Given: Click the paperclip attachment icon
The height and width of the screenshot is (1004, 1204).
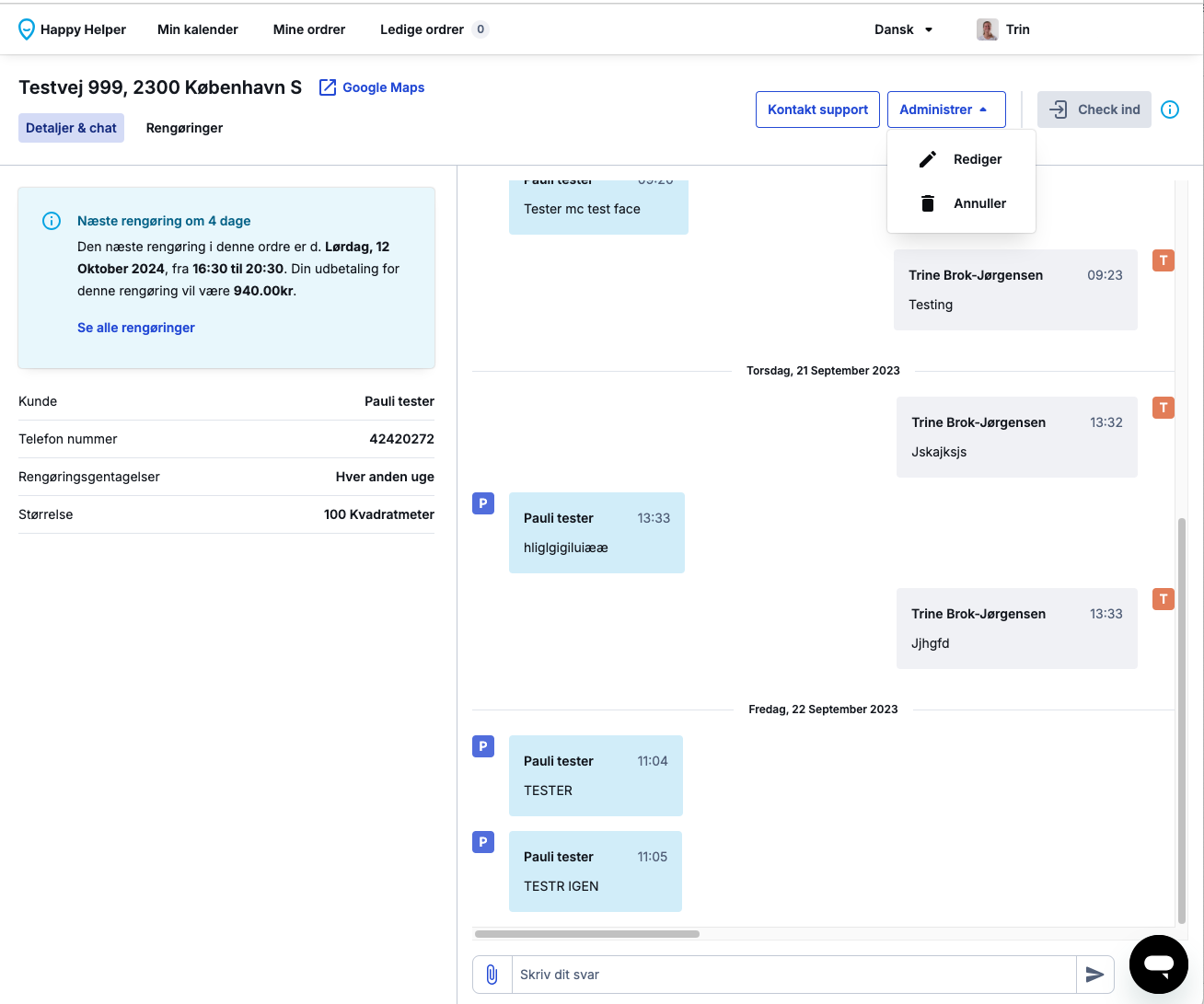Looking at the screenshot, I should [492, 975].
